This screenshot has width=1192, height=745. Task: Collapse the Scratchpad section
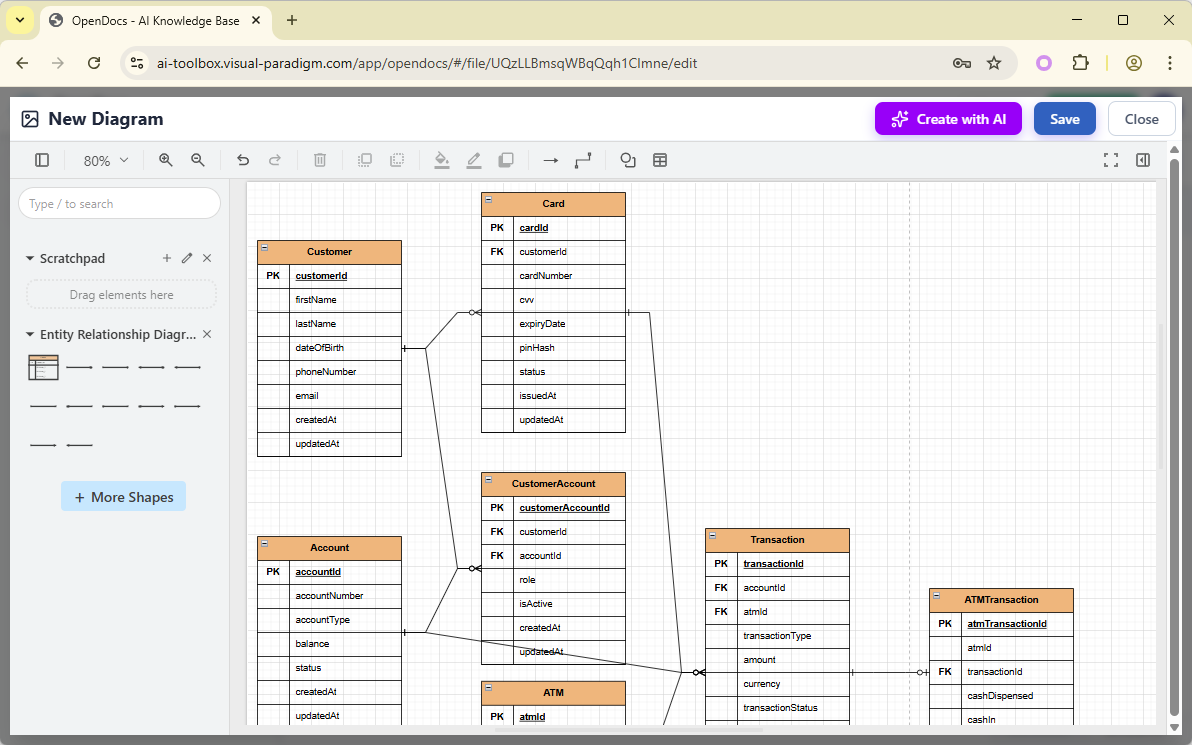(29, 258)
